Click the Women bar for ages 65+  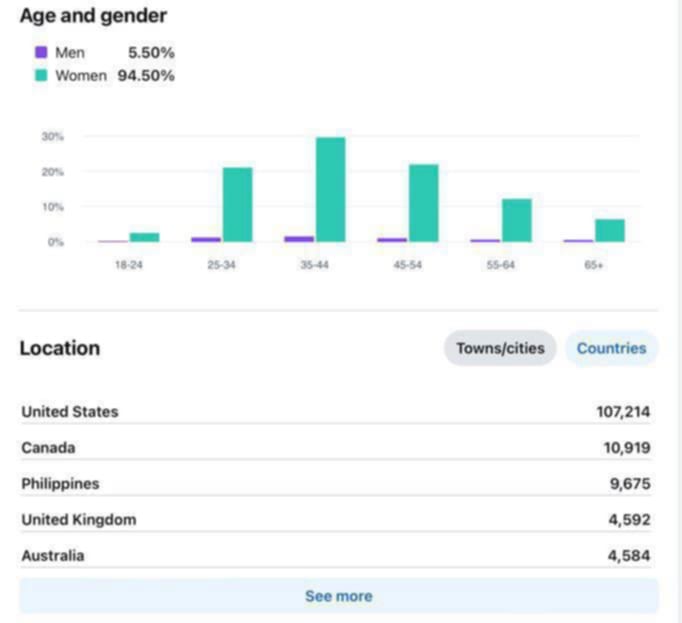tap(609, 230)
